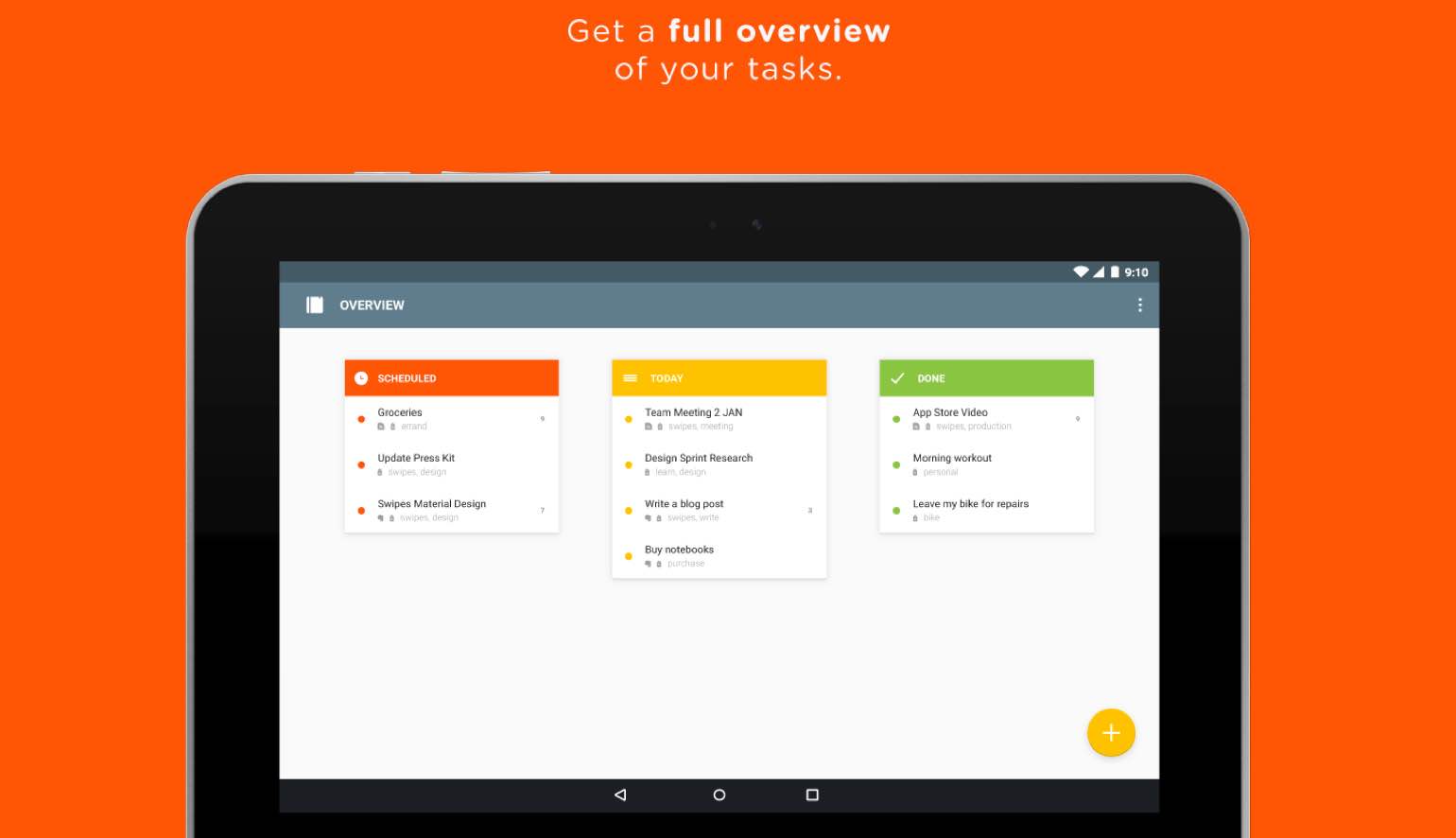This screenshot has width=1456, height=838.
Task: Select the orange dot beside Update Press Kit
Action: tap(361, 463)
